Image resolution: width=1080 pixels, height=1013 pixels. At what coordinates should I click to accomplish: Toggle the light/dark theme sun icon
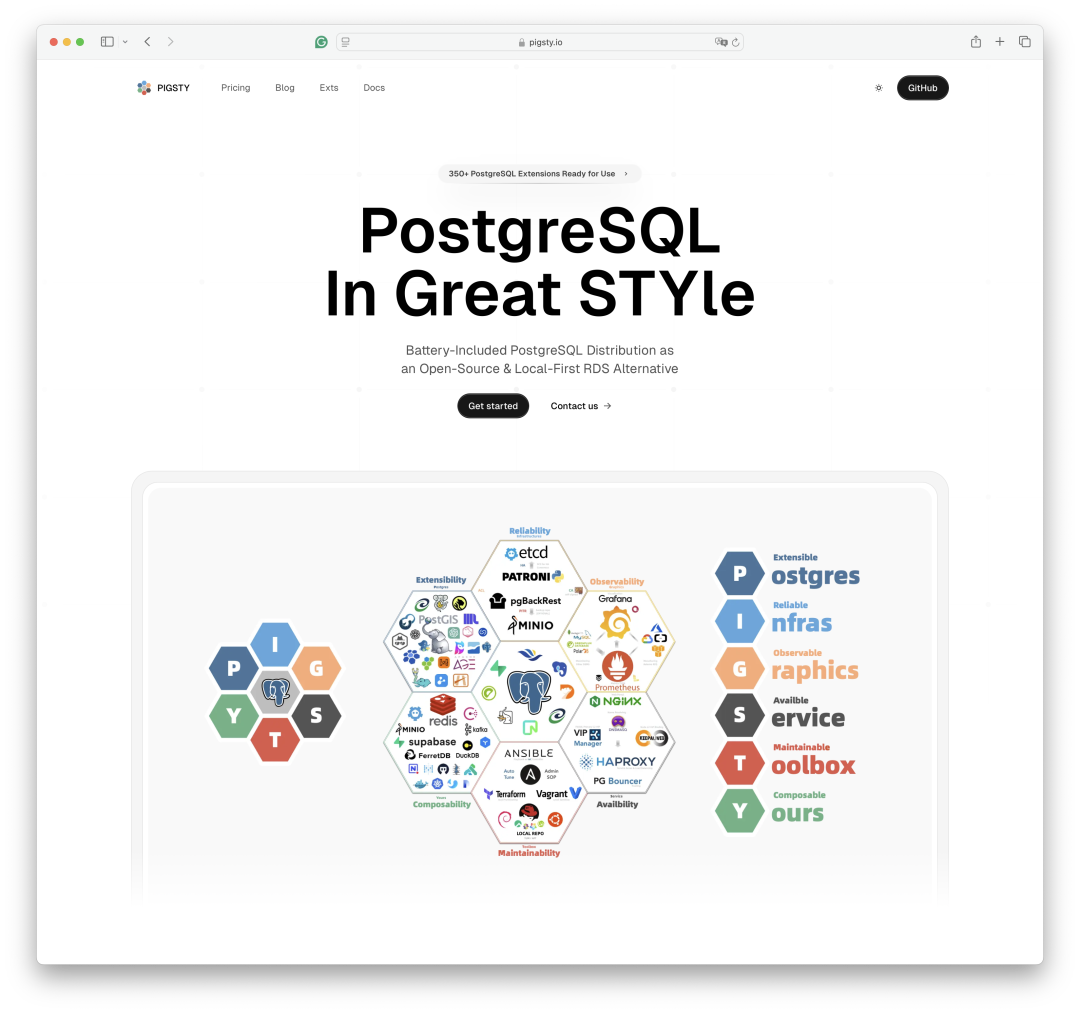coord(879,87)
